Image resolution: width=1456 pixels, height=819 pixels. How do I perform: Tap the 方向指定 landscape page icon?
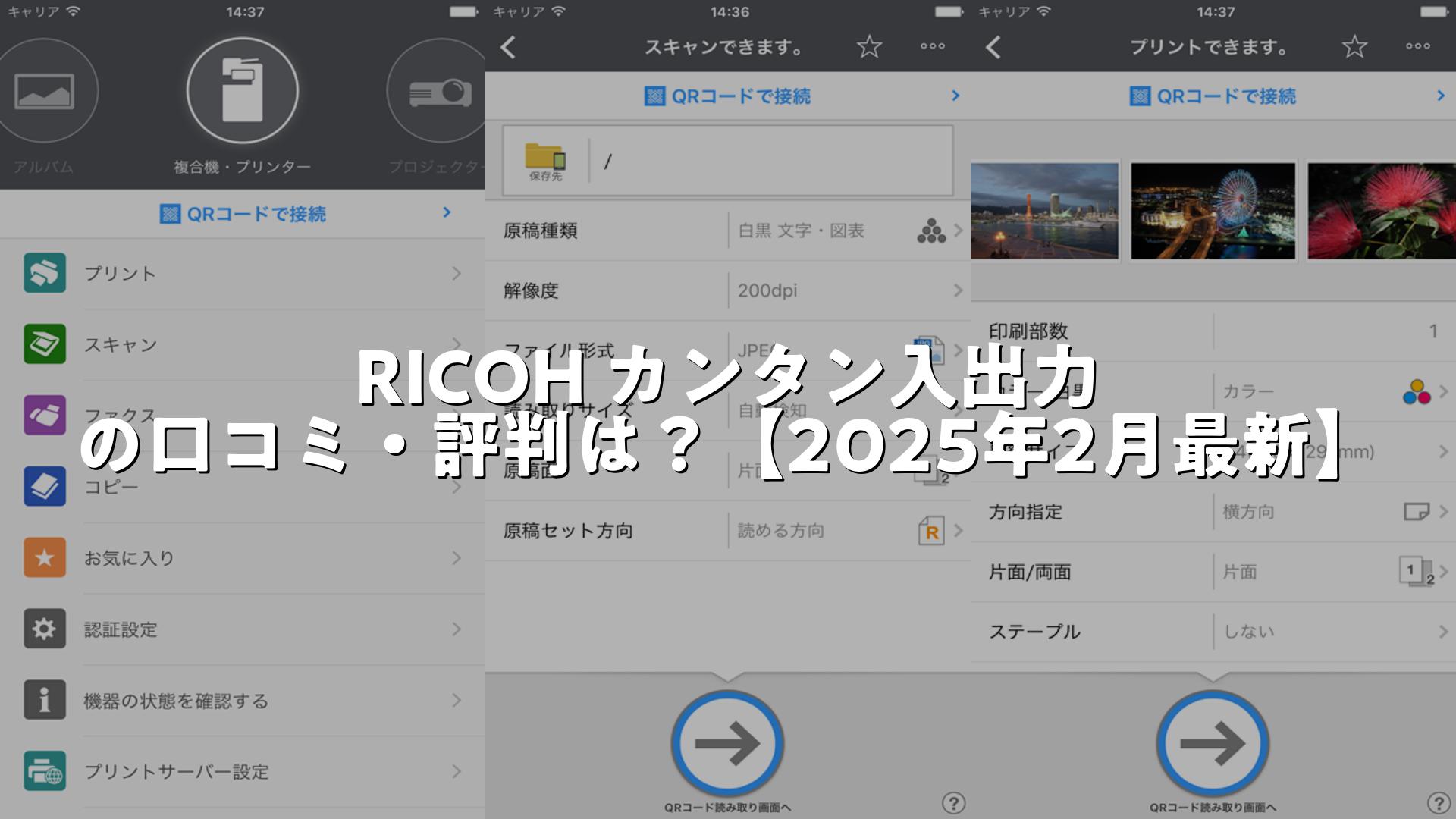coord(1416,512)
